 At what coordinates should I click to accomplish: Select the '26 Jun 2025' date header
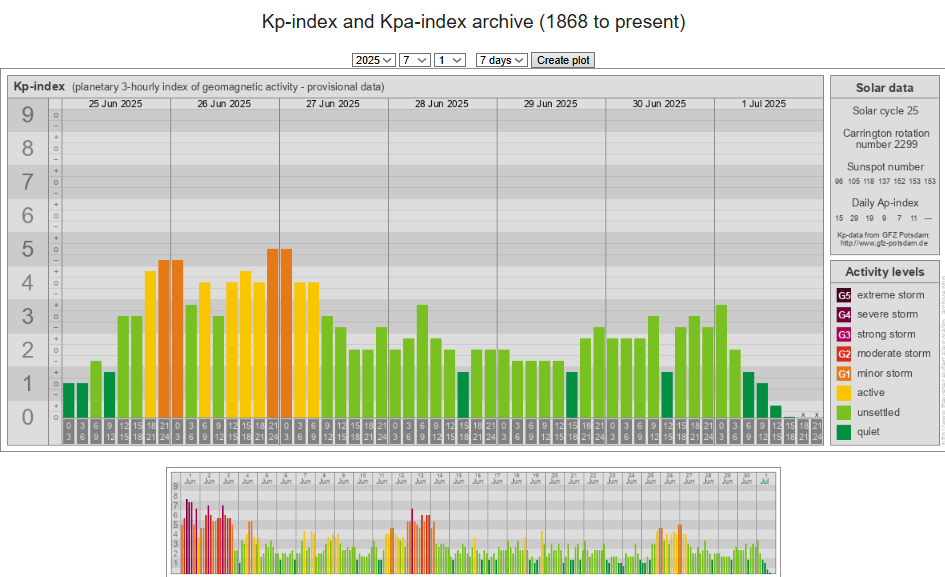click(x=224, y=104)
